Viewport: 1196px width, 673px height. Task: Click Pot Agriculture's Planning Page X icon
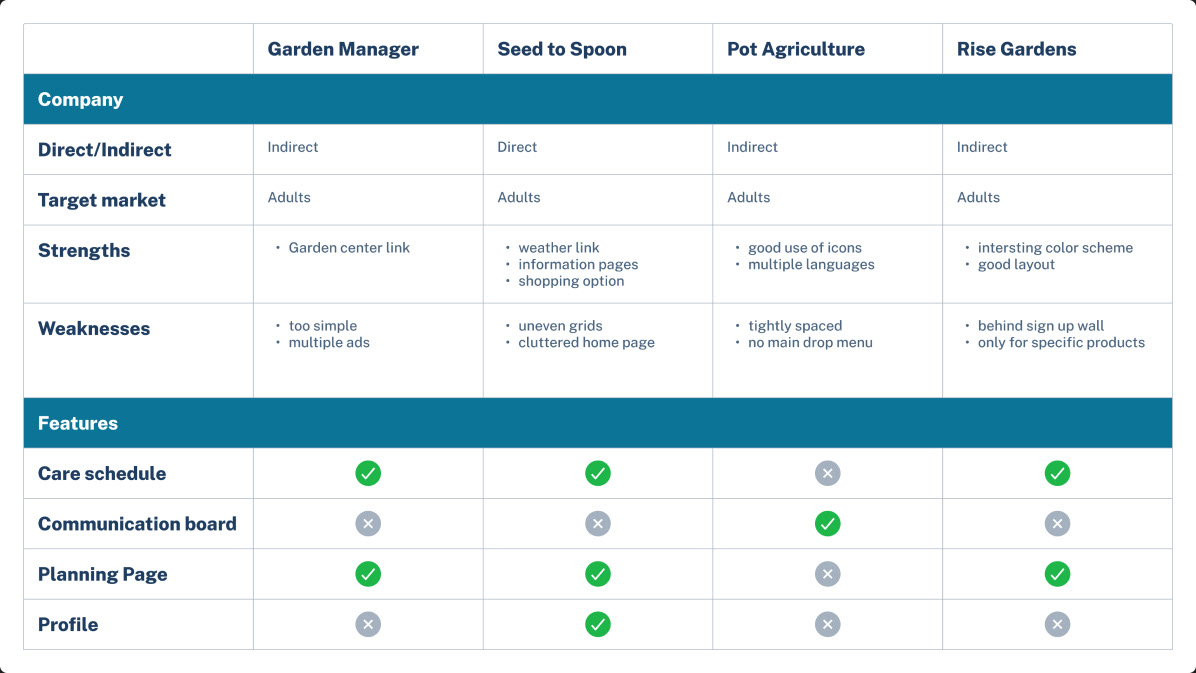[x=827, y=574]
